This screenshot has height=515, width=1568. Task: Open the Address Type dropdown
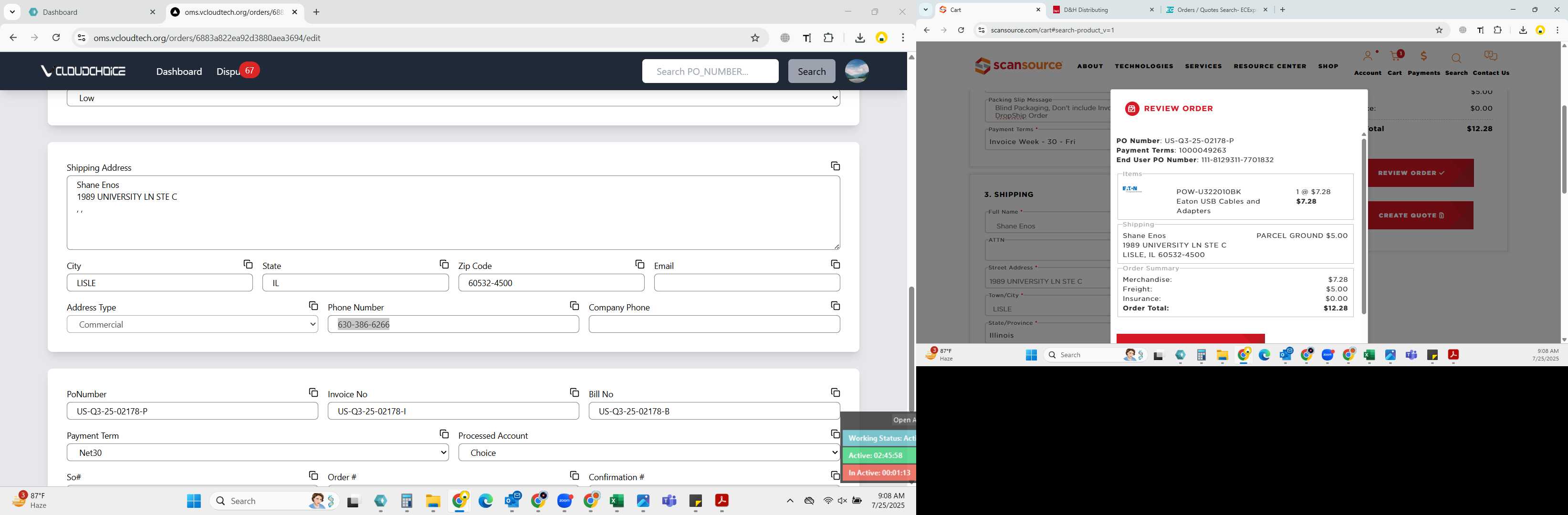pos(192,324)
